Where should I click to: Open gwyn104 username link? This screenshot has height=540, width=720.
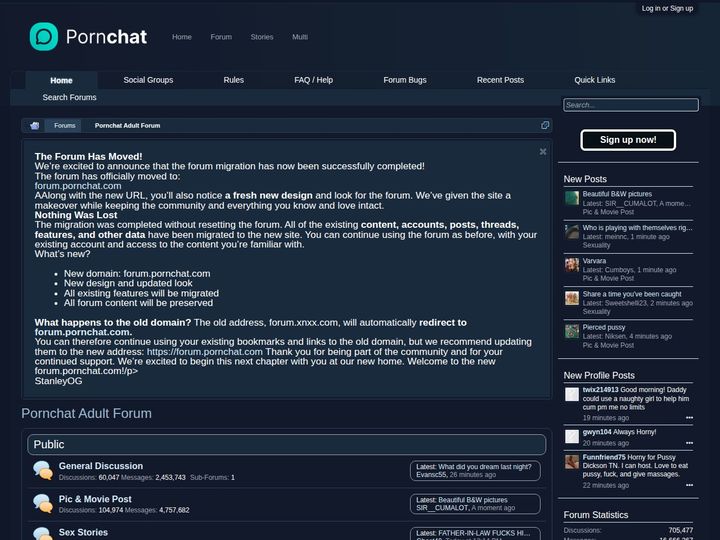pos(597,432)
